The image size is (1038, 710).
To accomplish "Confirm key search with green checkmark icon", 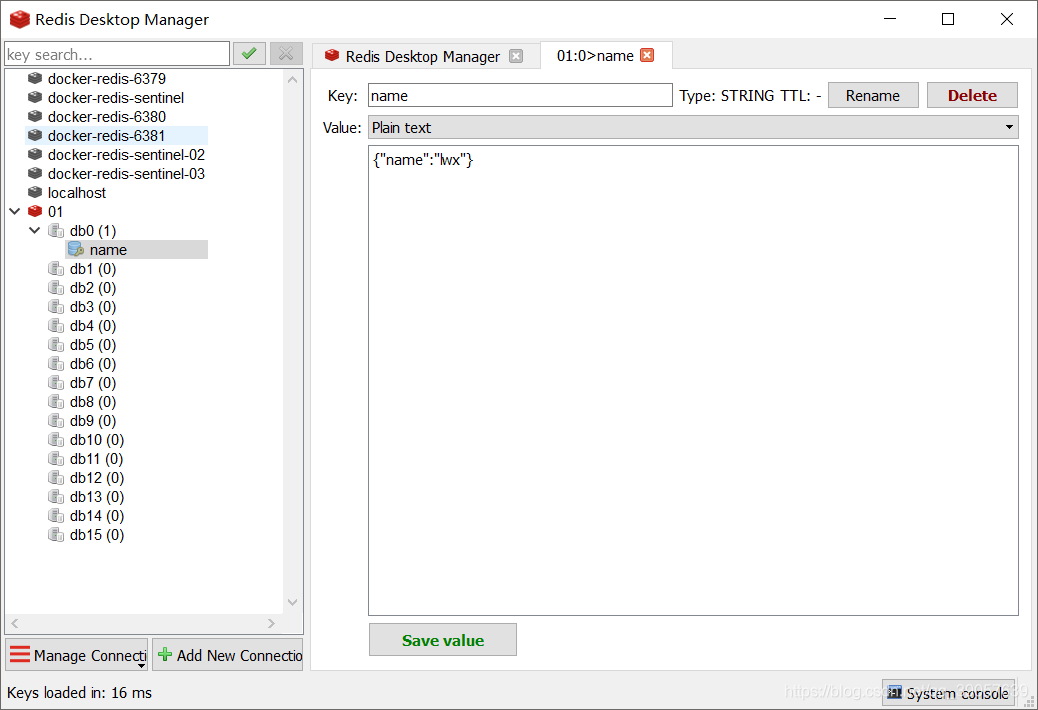I will 249,54.
